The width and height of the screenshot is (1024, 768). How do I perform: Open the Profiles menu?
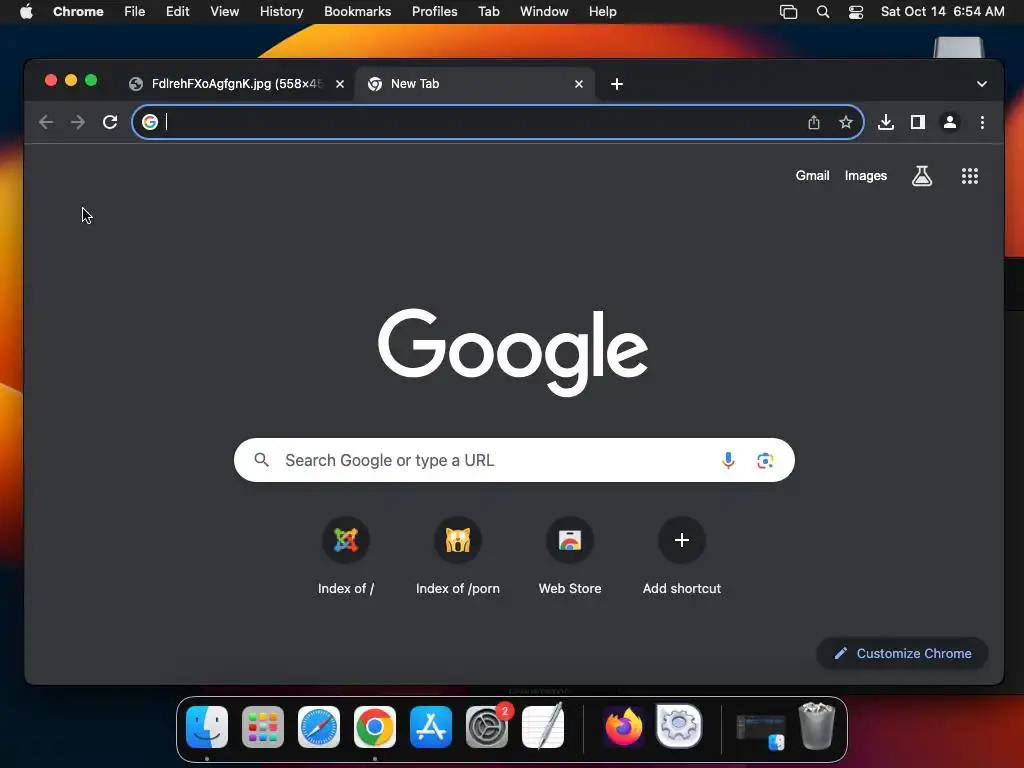coord(434,12)
